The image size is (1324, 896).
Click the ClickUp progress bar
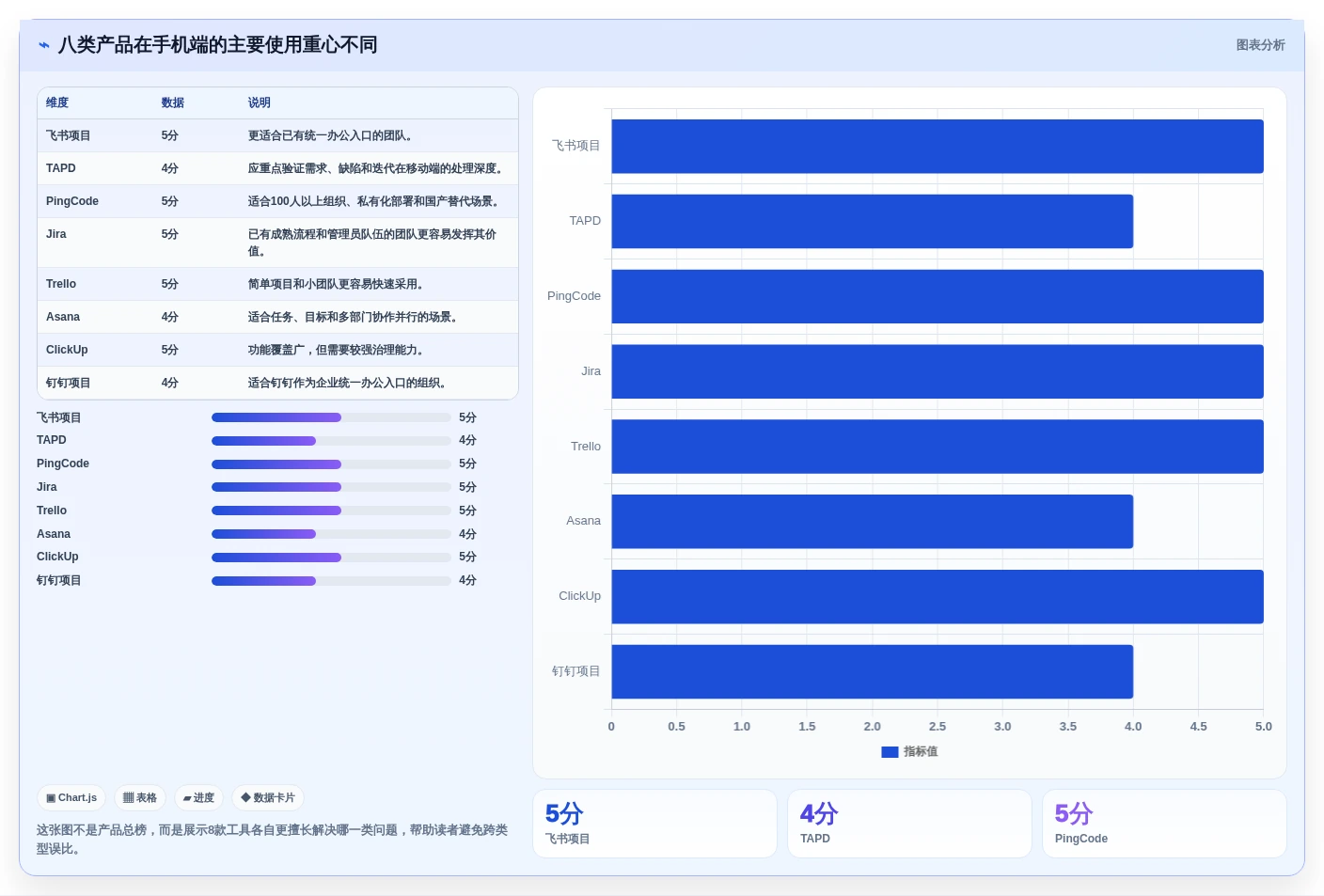[x=331, y=558]
